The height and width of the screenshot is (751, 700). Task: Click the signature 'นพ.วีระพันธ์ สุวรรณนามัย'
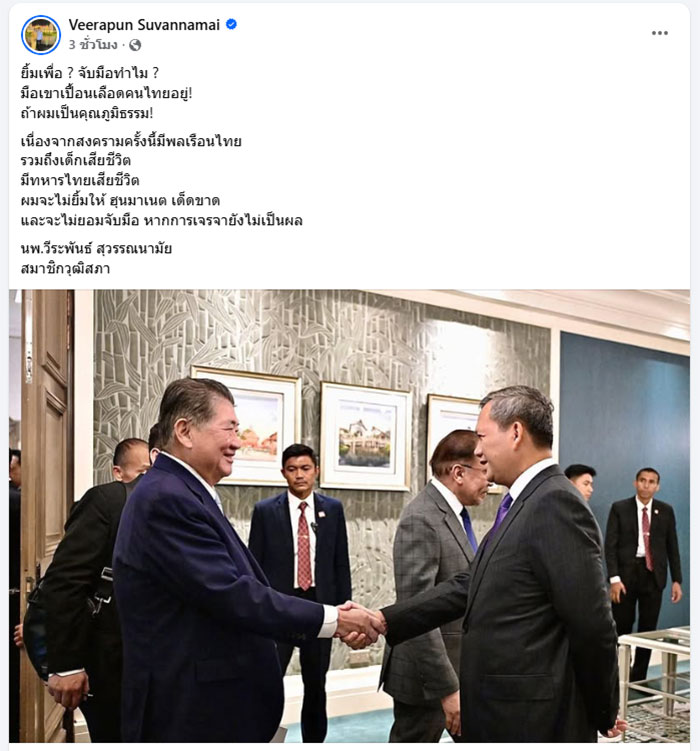tap(96, 249)
